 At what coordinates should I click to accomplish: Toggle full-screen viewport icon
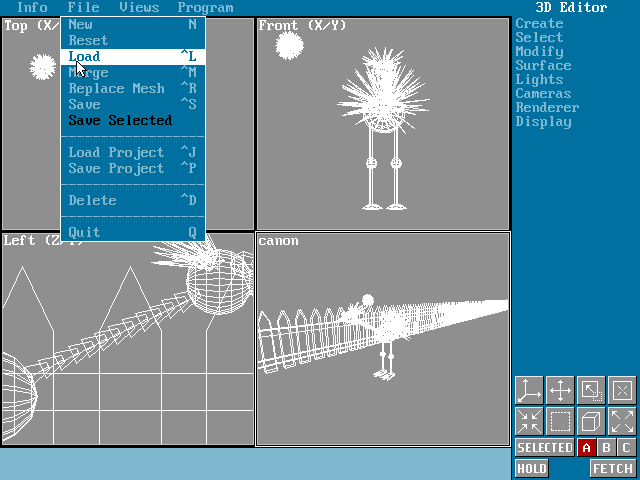591,390
